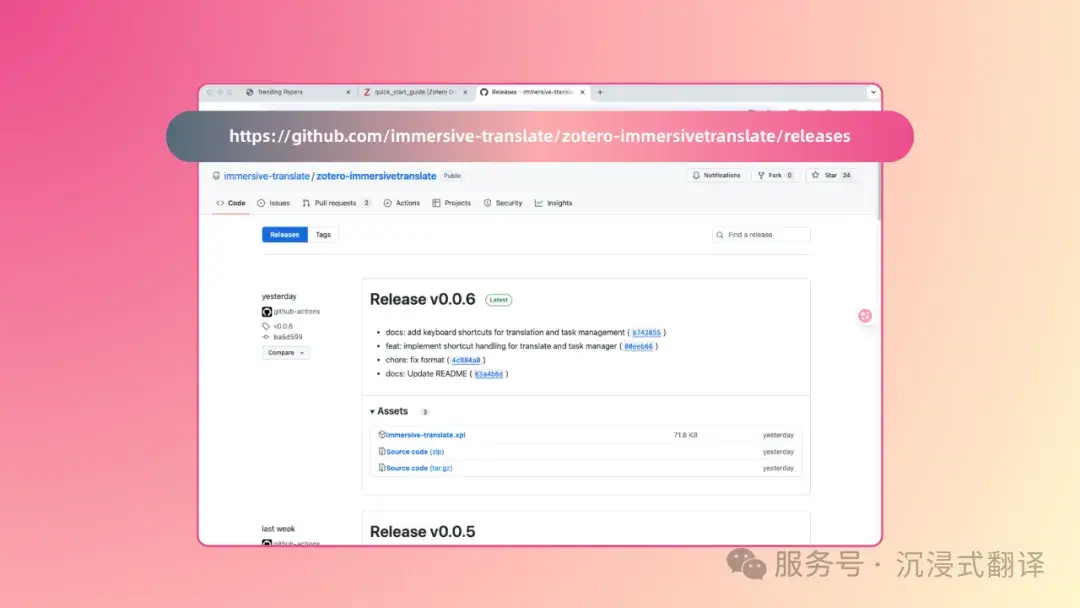Open the browser tab list chevron
This screenshot has width=1080, height=608.
(873, 91)
